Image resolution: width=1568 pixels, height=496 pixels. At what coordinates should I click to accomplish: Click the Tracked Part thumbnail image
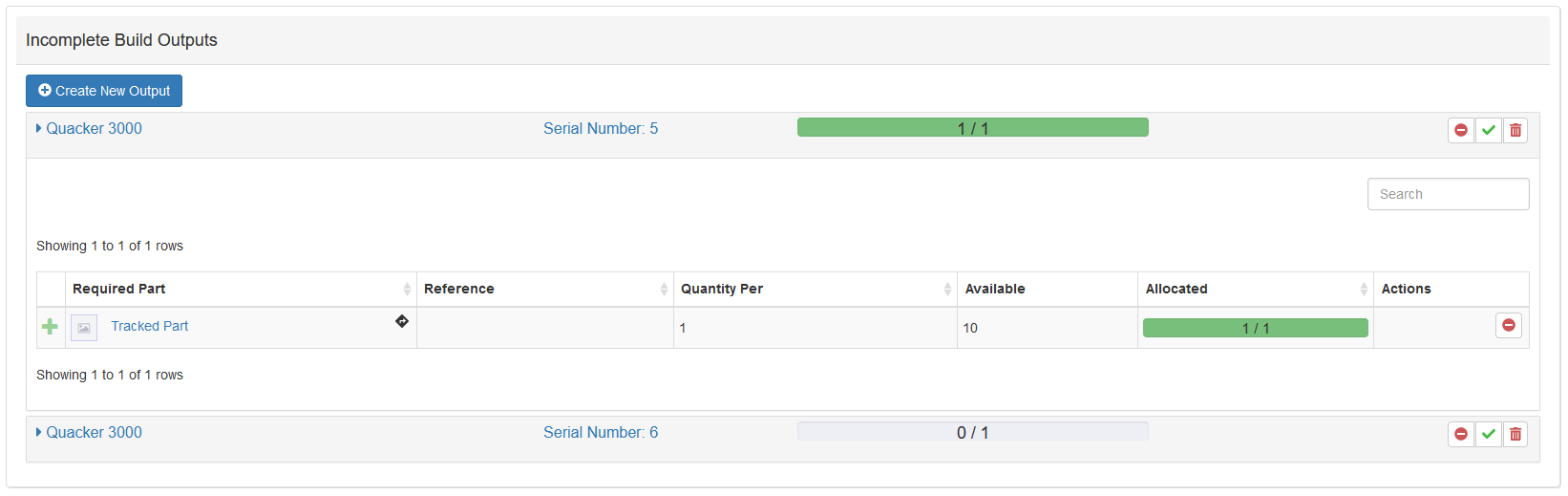[84, 328]
